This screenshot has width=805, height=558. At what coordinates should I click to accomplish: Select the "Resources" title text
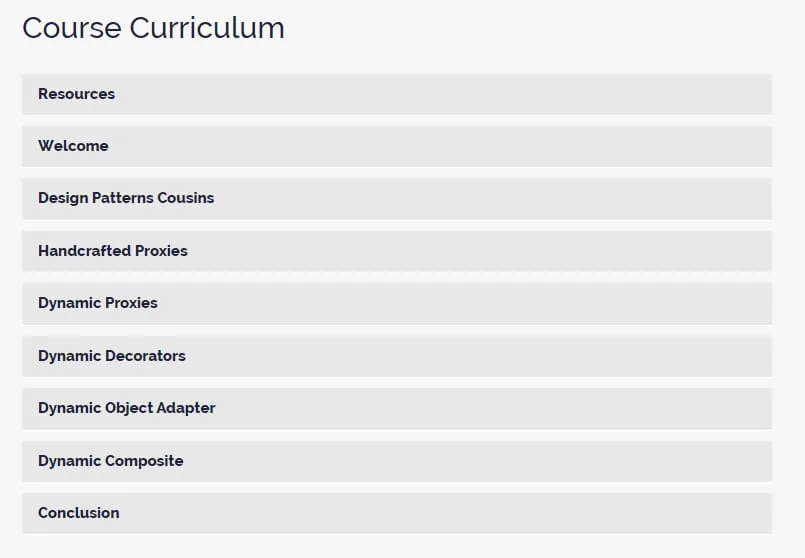pyautogui.click(x=76, y=94)
